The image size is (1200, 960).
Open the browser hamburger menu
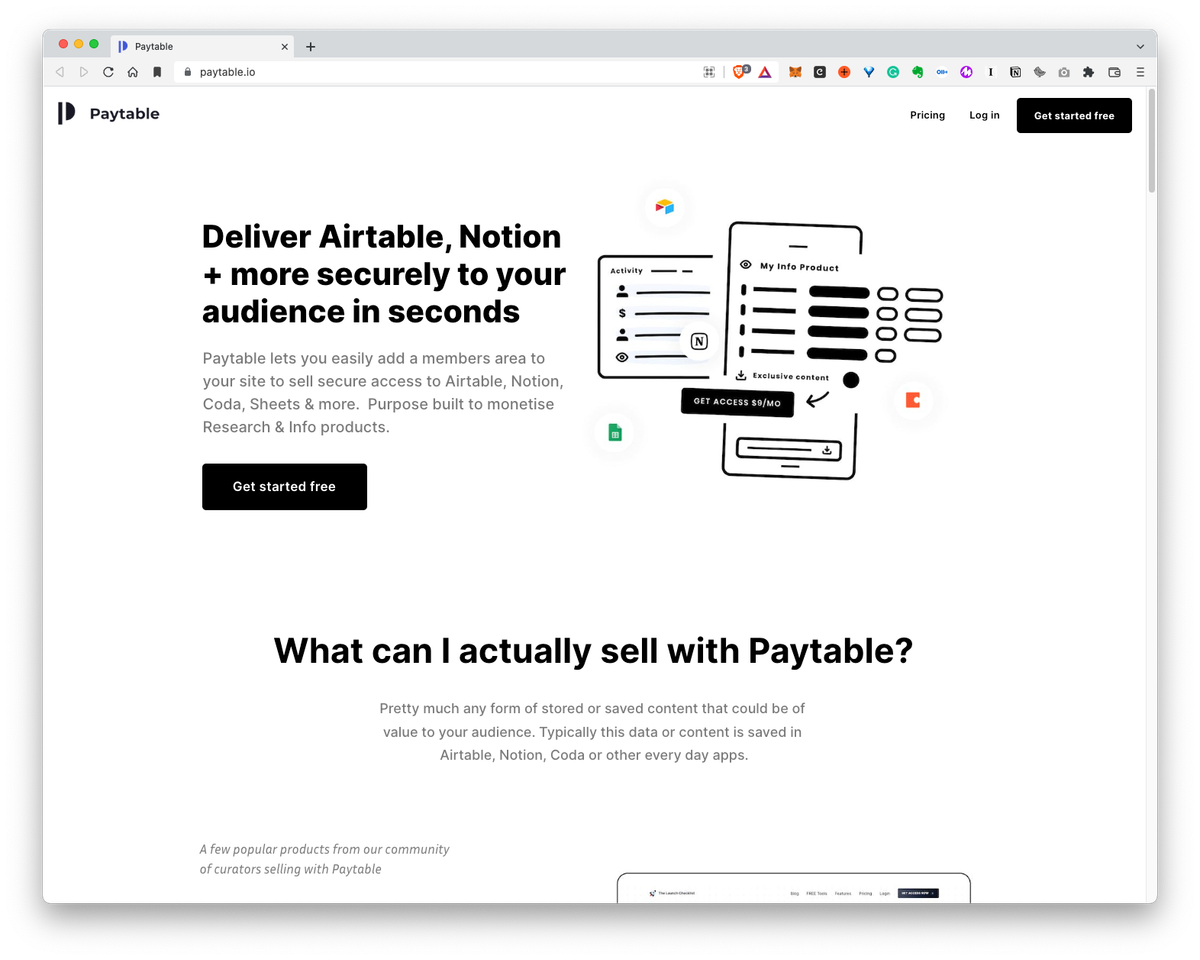point(1139,72)
